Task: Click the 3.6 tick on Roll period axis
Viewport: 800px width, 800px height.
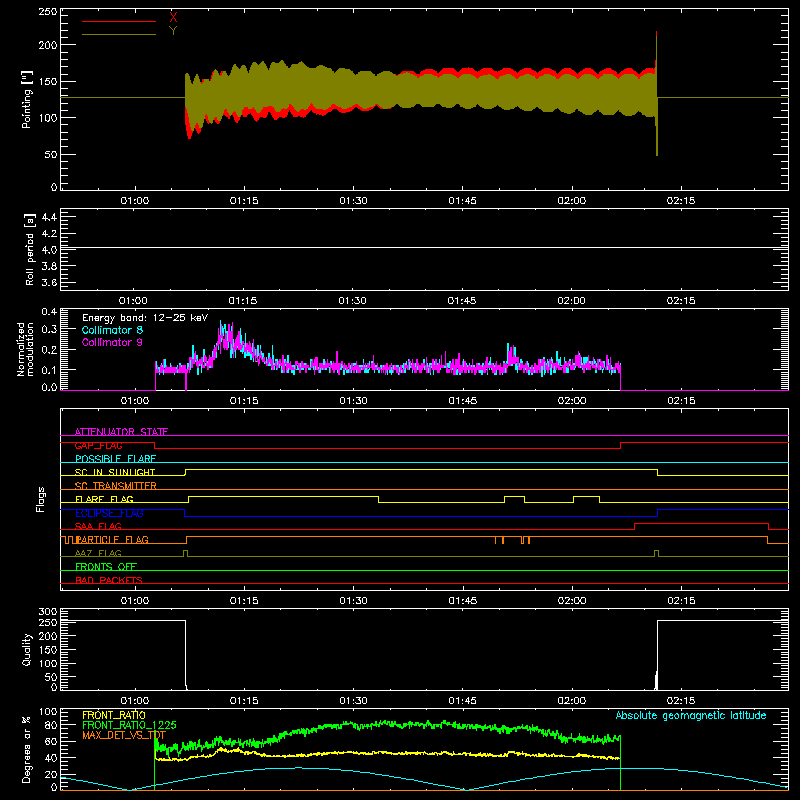Action: [x=49, y=282]
